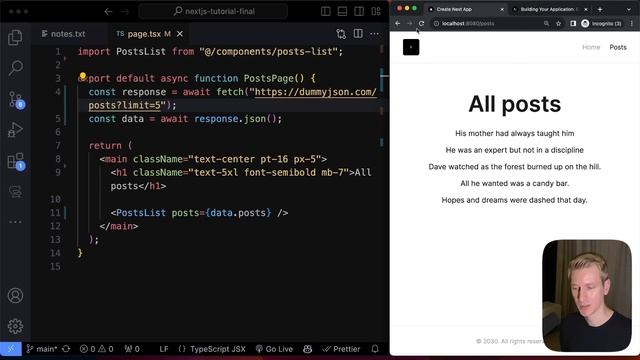Open the Incognito profile menu
Image resolution: width=640 pixels, height=360 pixels.
pos(602,23)
